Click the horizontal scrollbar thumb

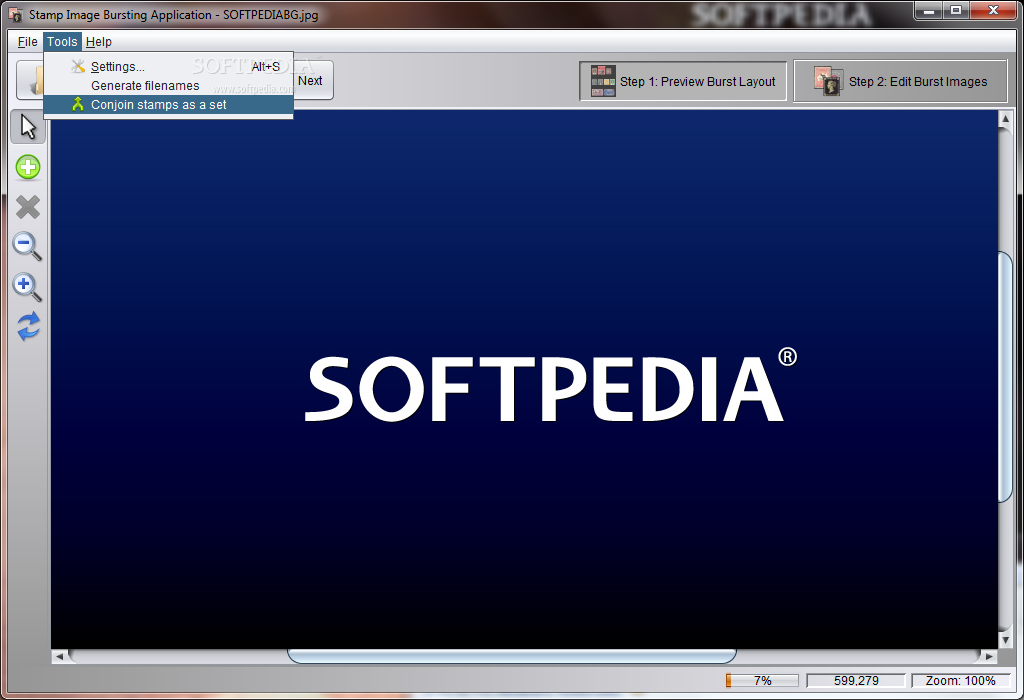click(x=512, y=656)
